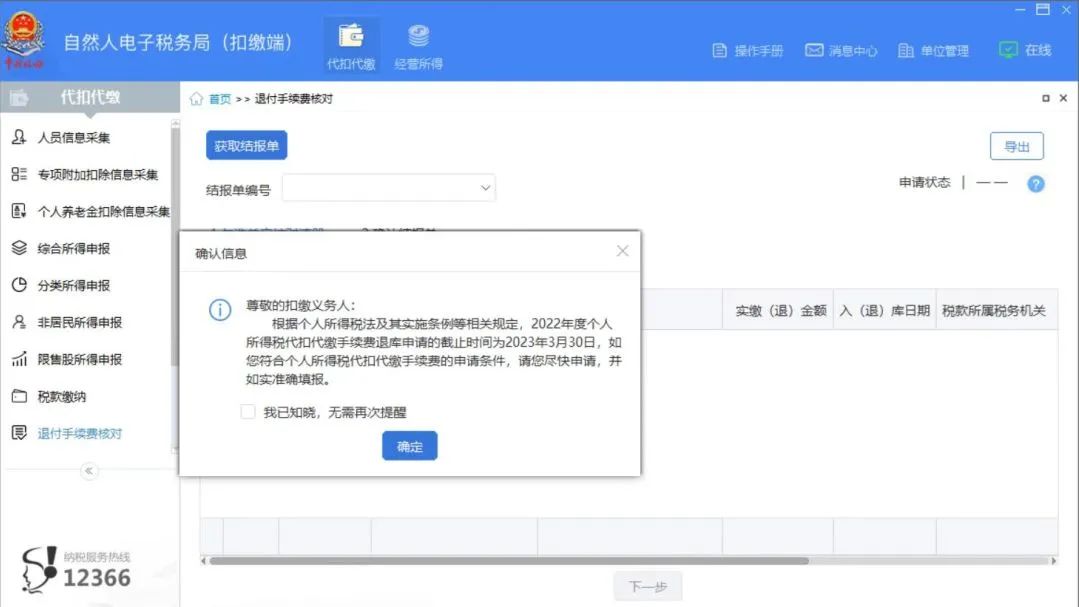Click the 税款缴纳 folder icon
Viewport: 1079px width, 607px height.
click(x=19, y=396)
